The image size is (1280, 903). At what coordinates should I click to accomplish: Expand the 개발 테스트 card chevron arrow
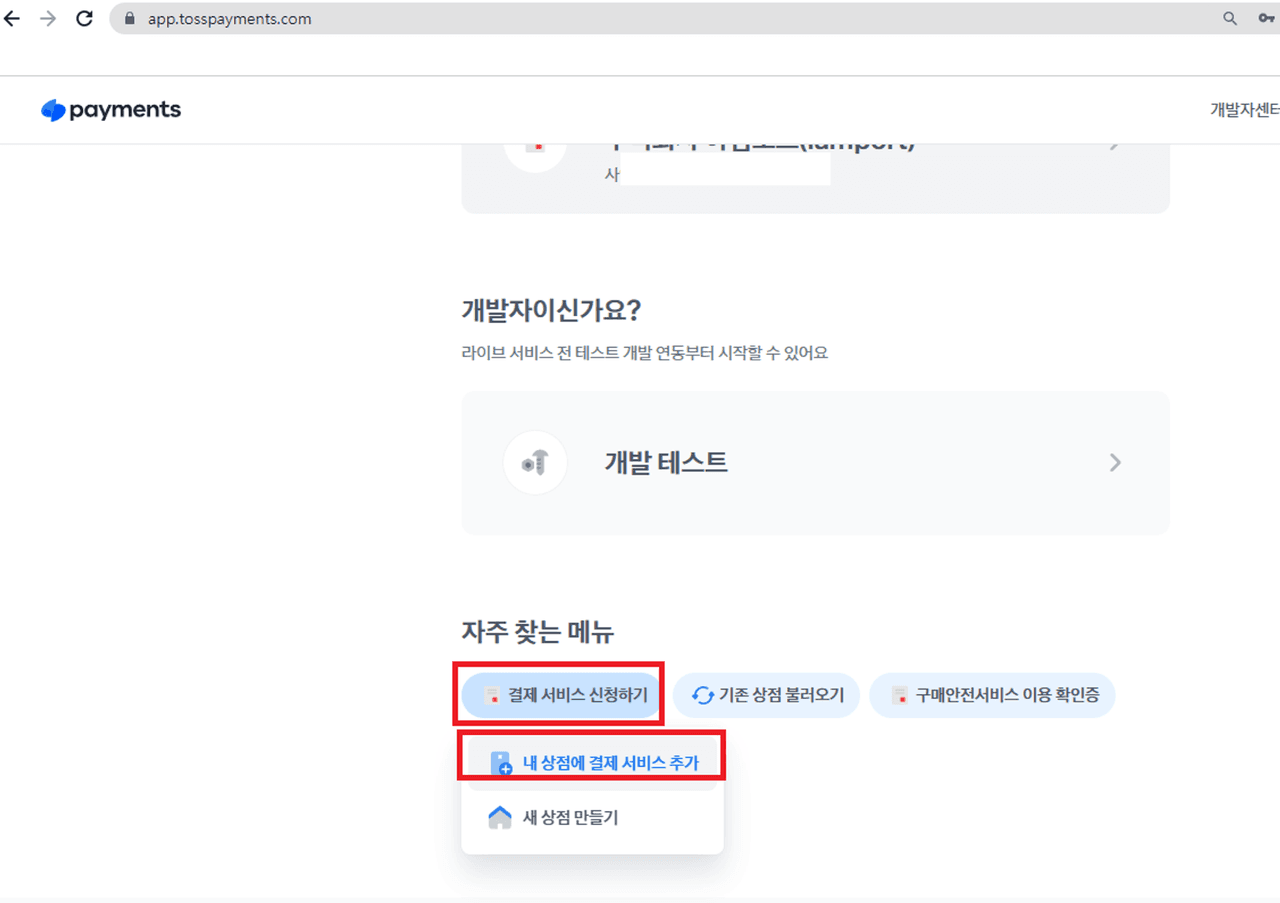coord(1115,463)
